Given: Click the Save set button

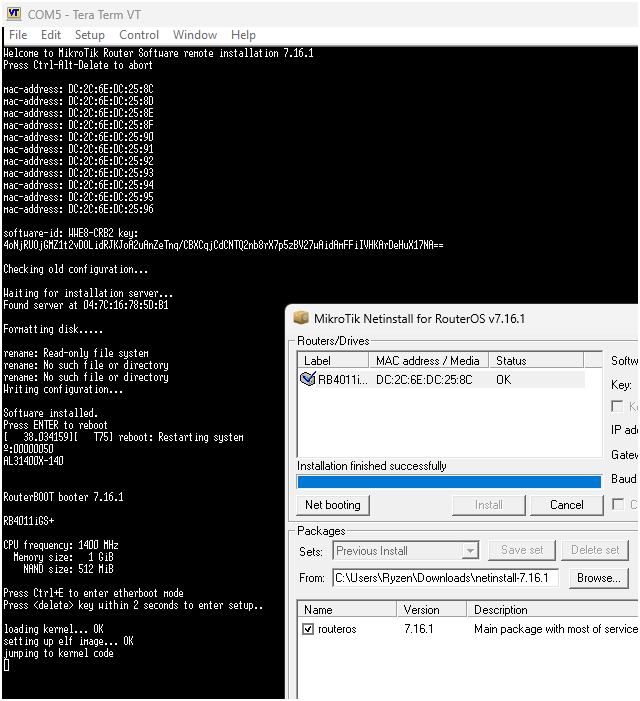Looking at the screenshot, I should (522, 550).
